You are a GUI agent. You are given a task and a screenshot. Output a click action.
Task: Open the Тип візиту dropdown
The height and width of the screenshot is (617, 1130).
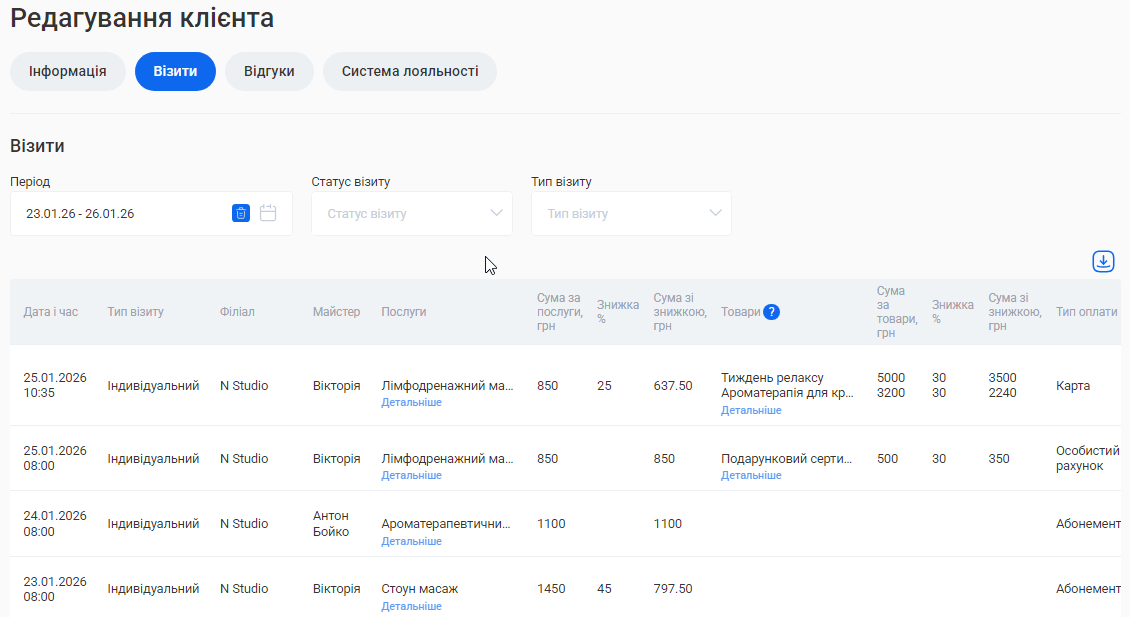[x=631, y=214]
